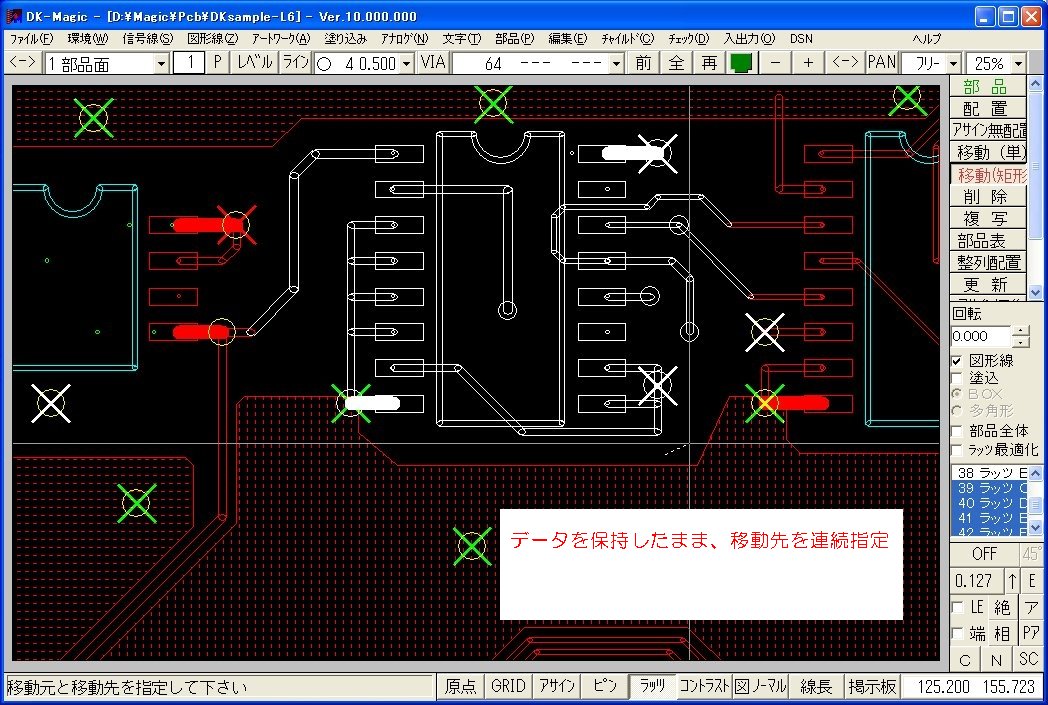Click the rotation value input field

tap(981, 336)
